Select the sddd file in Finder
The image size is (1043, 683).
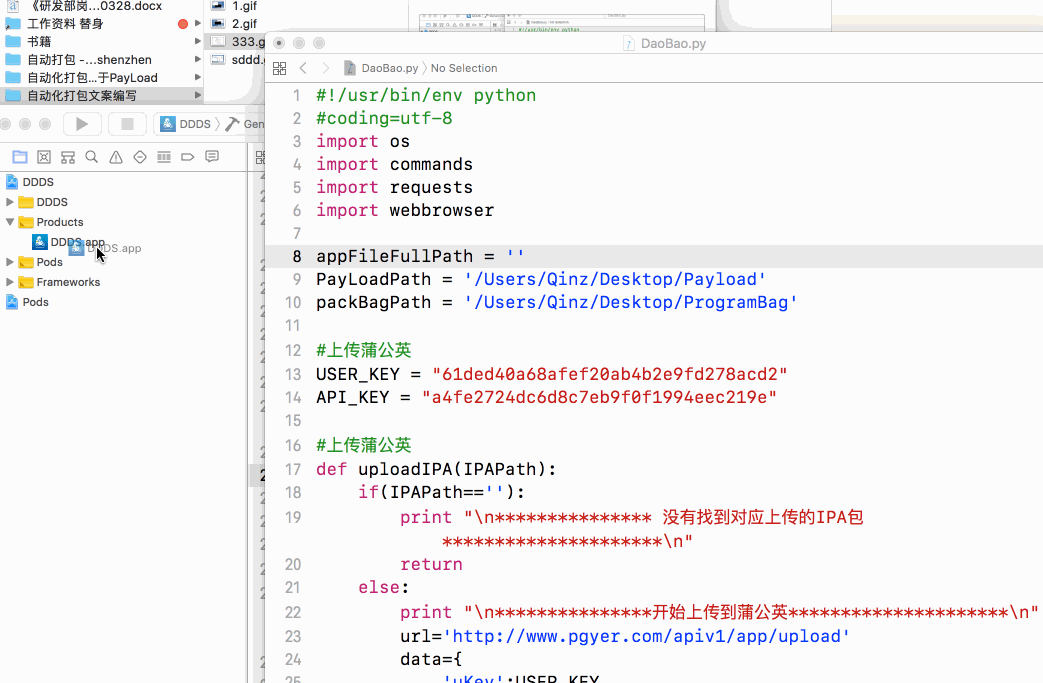(237, 59)
